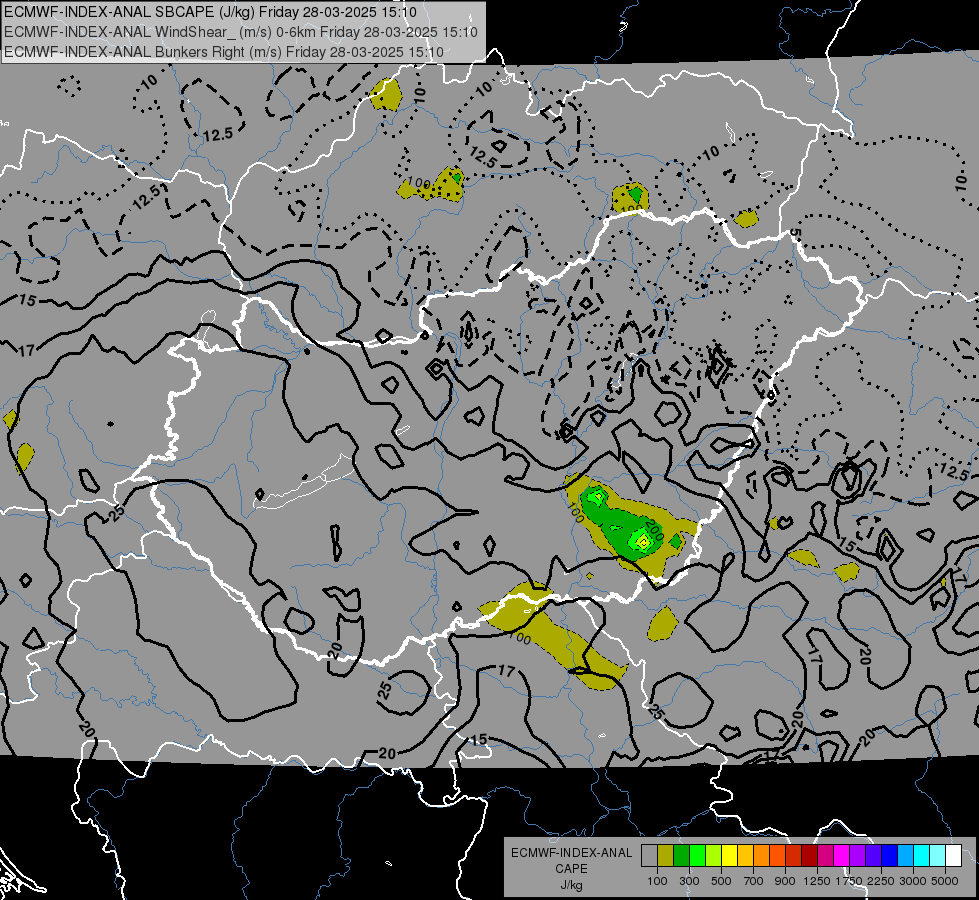Select the sky blue legend swatch
979x900 pixels.
(905, 856)
